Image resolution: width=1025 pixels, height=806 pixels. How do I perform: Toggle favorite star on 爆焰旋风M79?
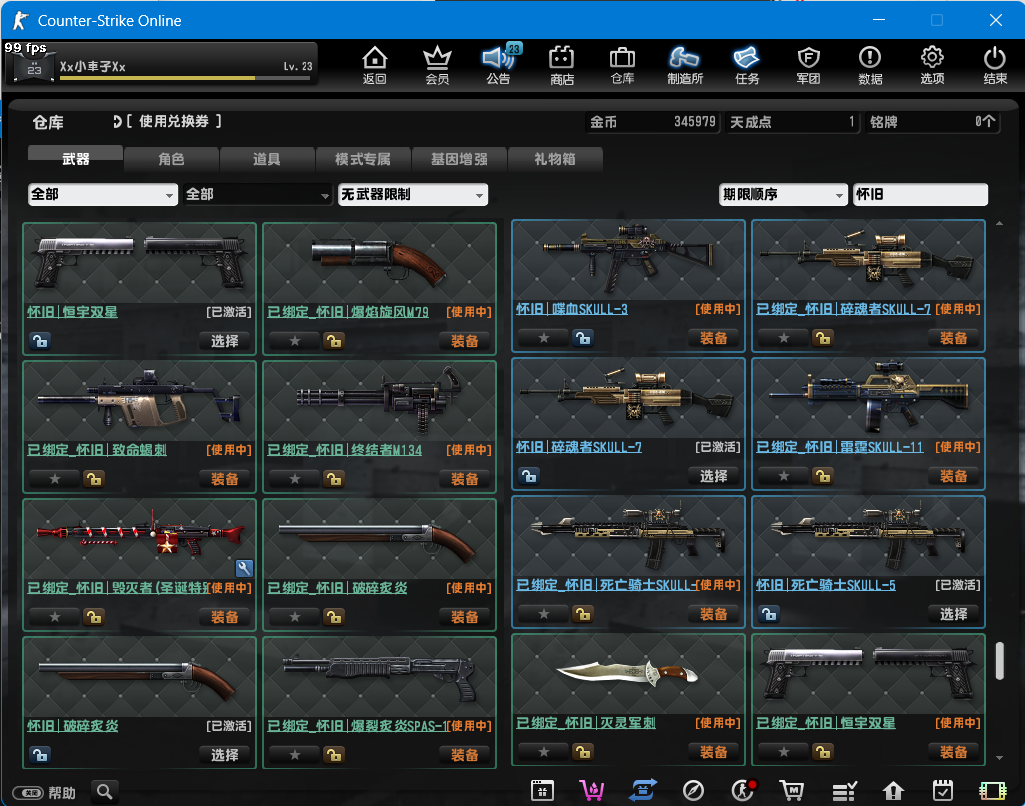click(295, 341)
